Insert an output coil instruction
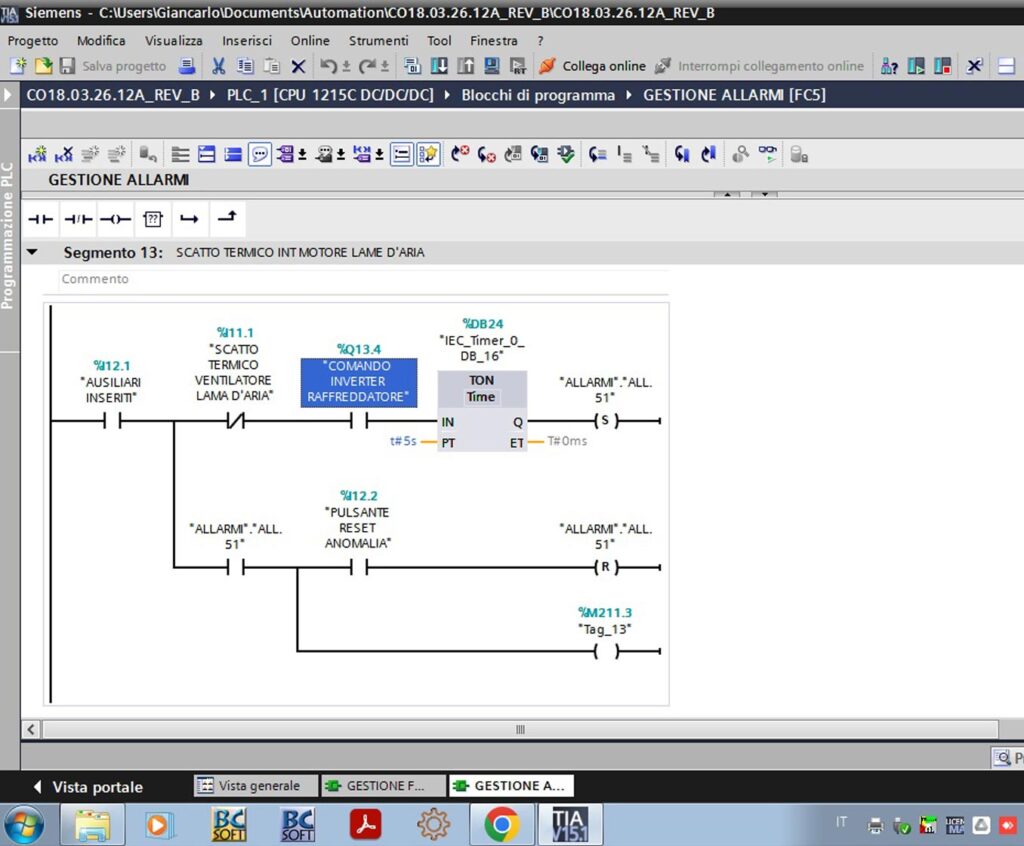Screen dimensions: 1024x846 tap(115, 219)
